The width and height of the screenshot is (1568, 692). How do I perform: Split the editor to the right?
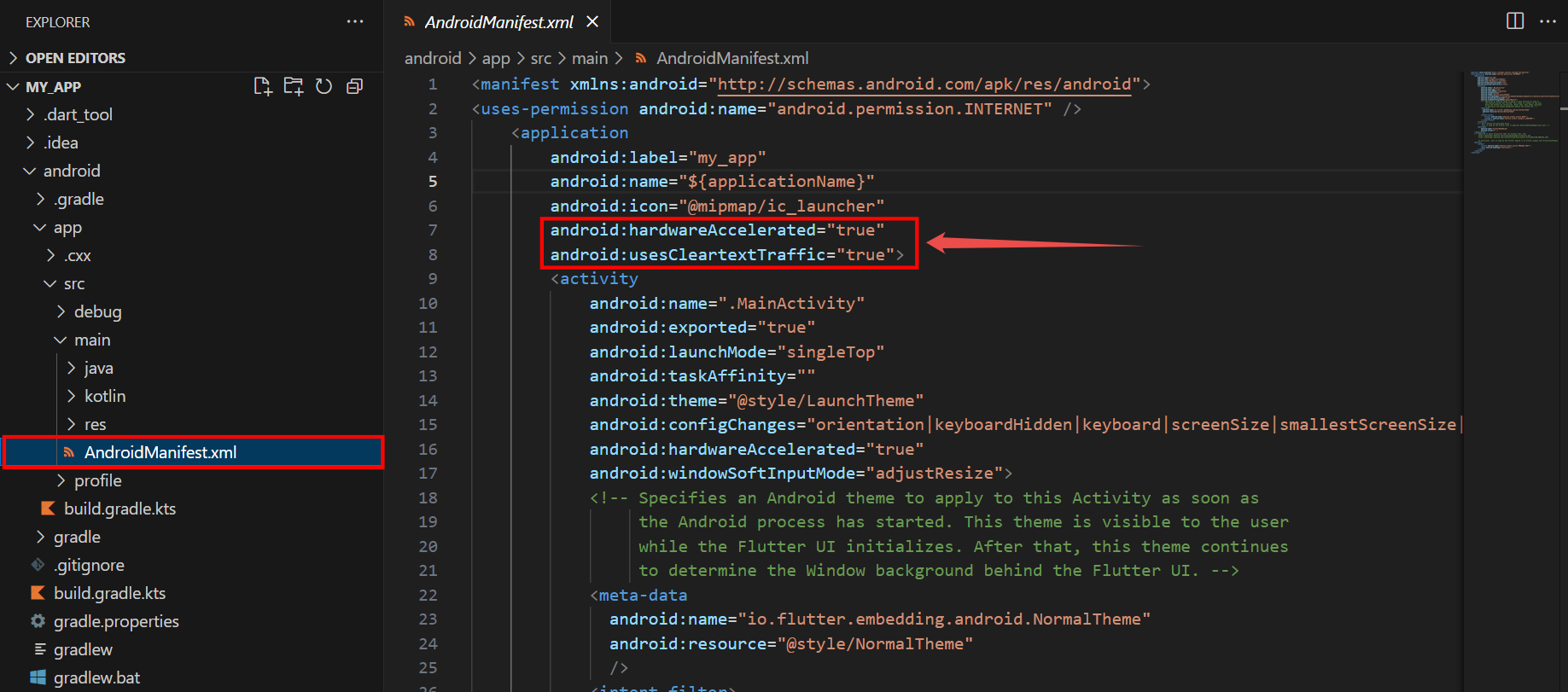point(1515,20)
